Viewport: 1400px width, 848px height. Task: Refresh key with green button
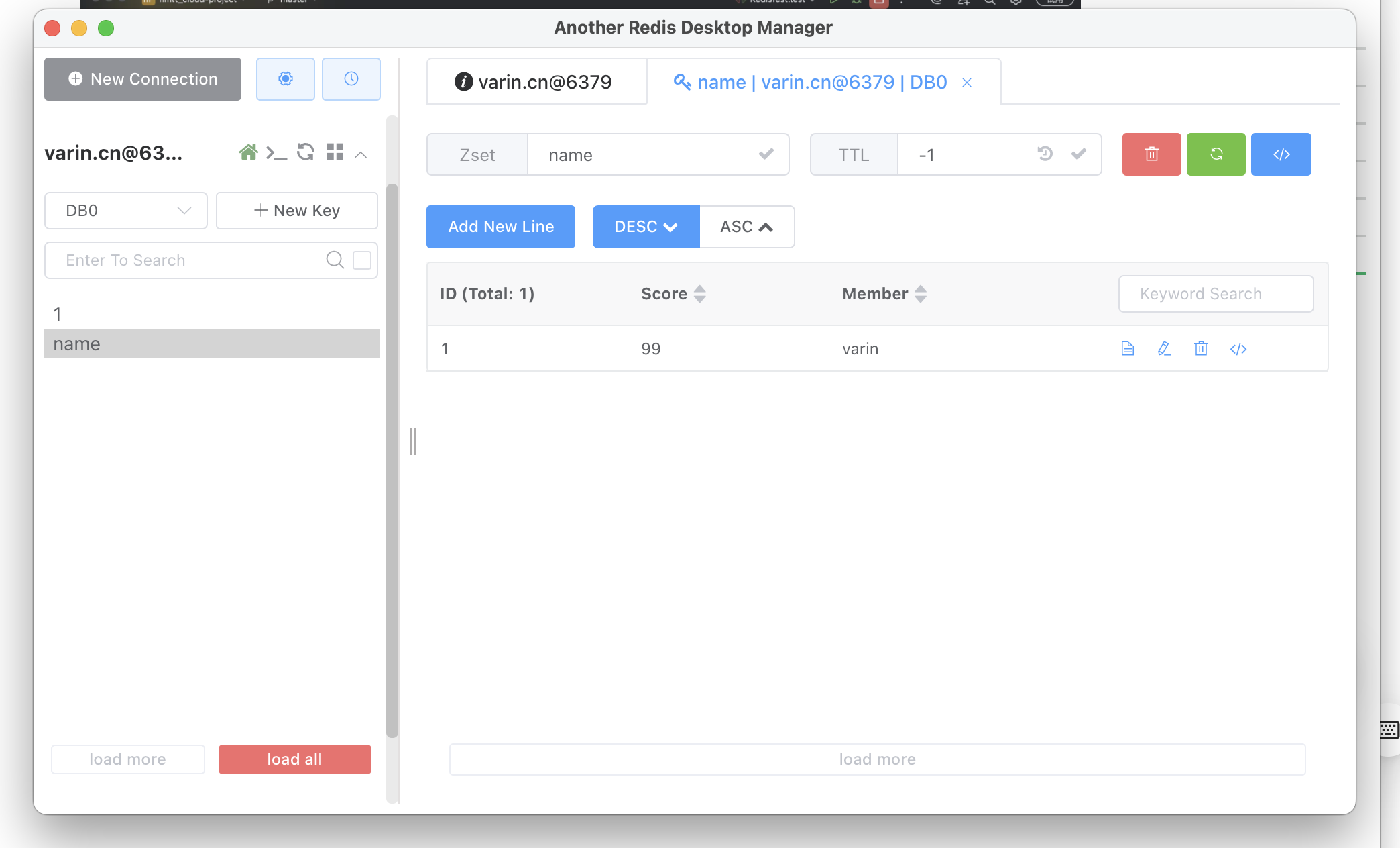point(1216,154)
